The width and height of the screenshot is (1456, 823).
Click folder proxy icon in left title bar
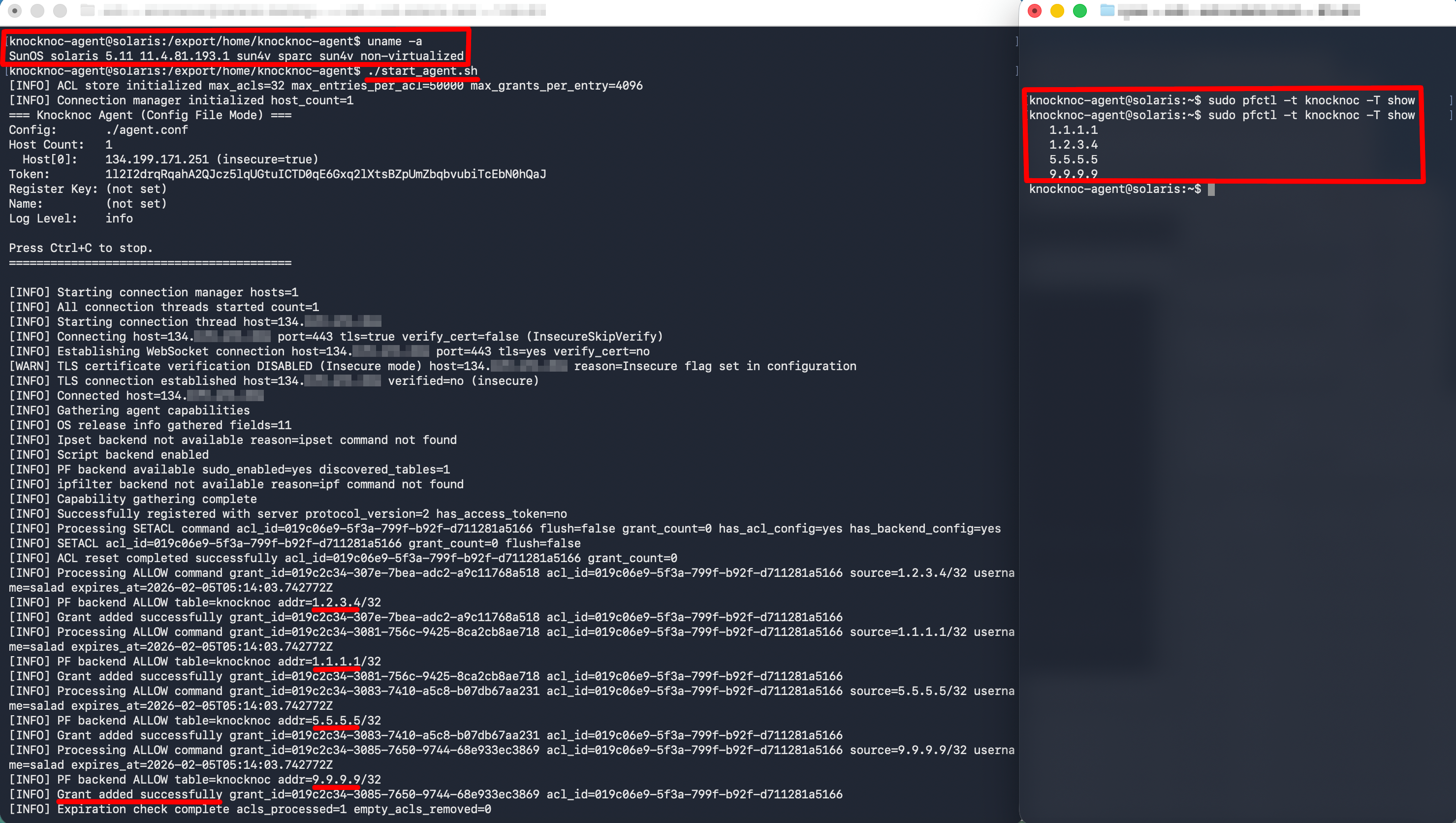click(x=87, y=10)
